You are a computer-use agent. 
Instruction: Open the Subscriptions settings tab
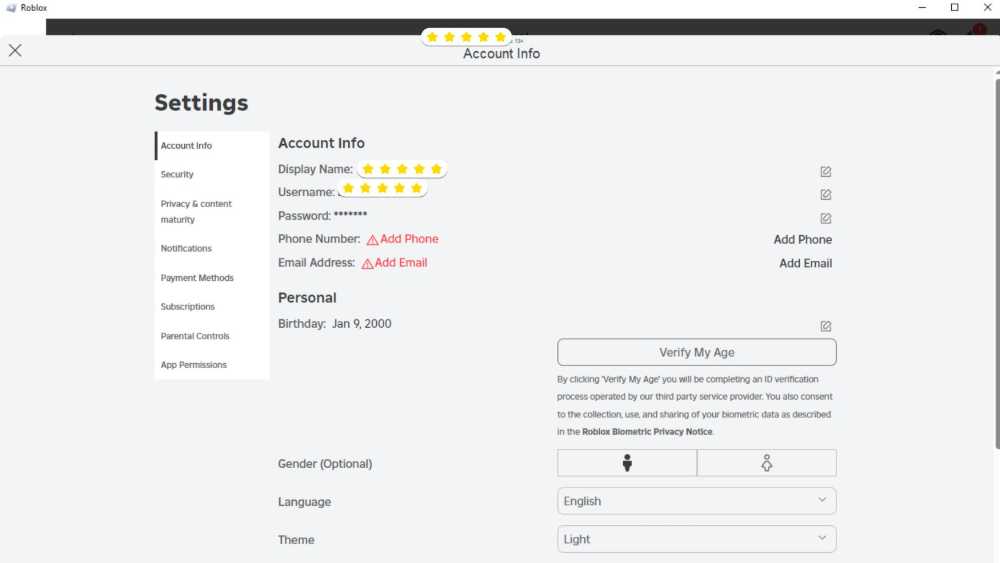pyautogui.click(x=212, y=306)
